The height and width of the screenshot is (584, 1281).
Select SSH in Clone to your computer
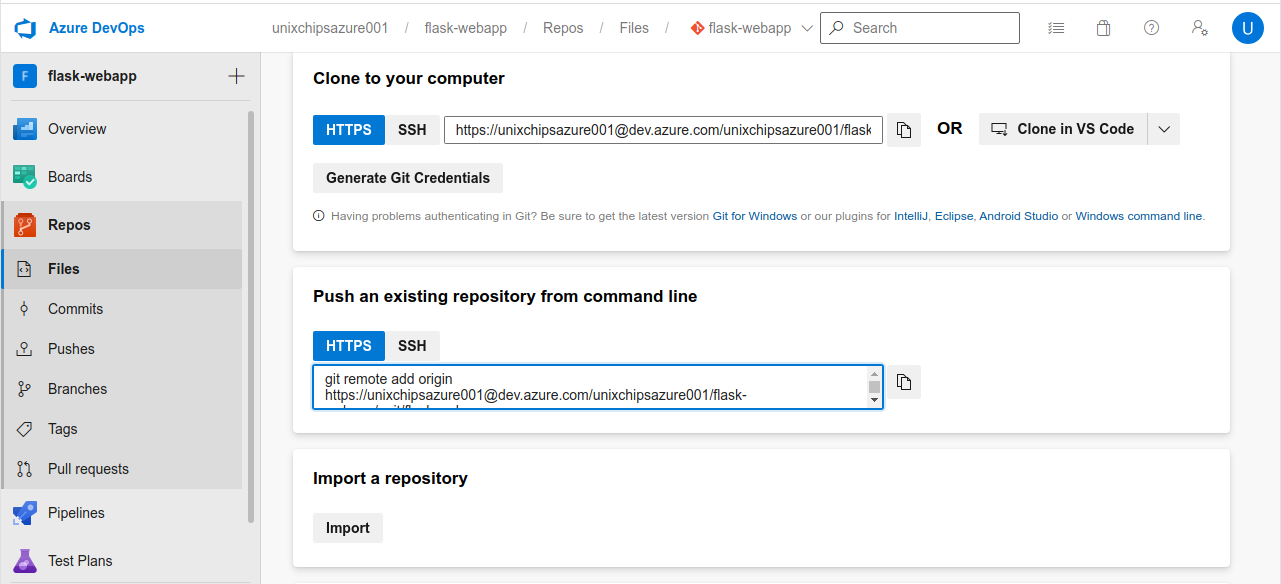412,129
